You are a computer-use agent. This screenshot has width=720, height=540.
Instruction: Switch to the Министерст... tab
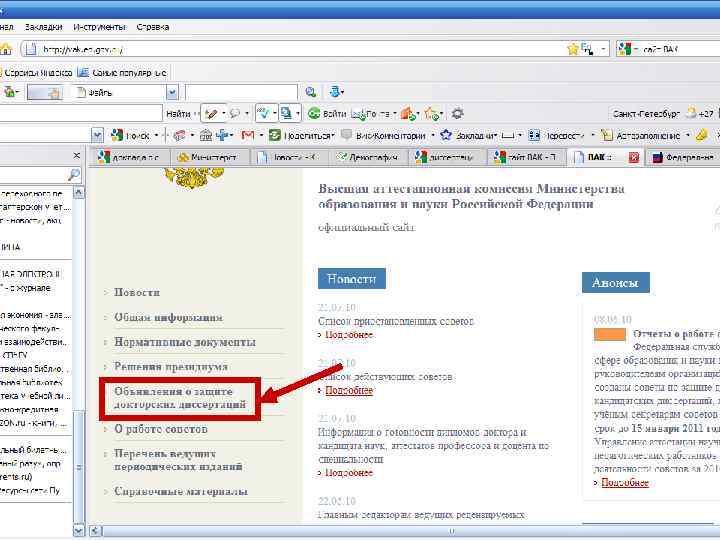tap(209, 157)
